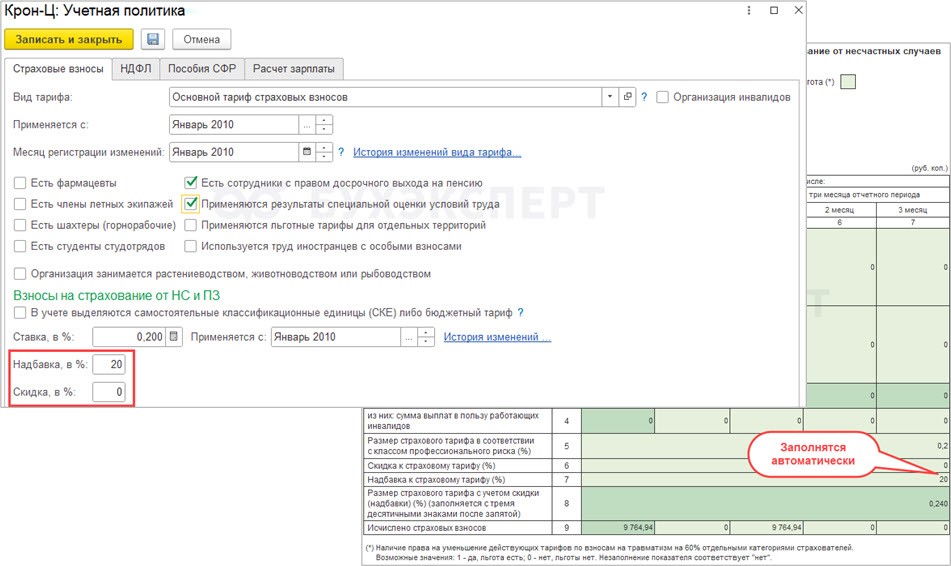Screen dimensions: 951x566
Task: Click help icon beside registration month field
Action: tap(341, 152)
